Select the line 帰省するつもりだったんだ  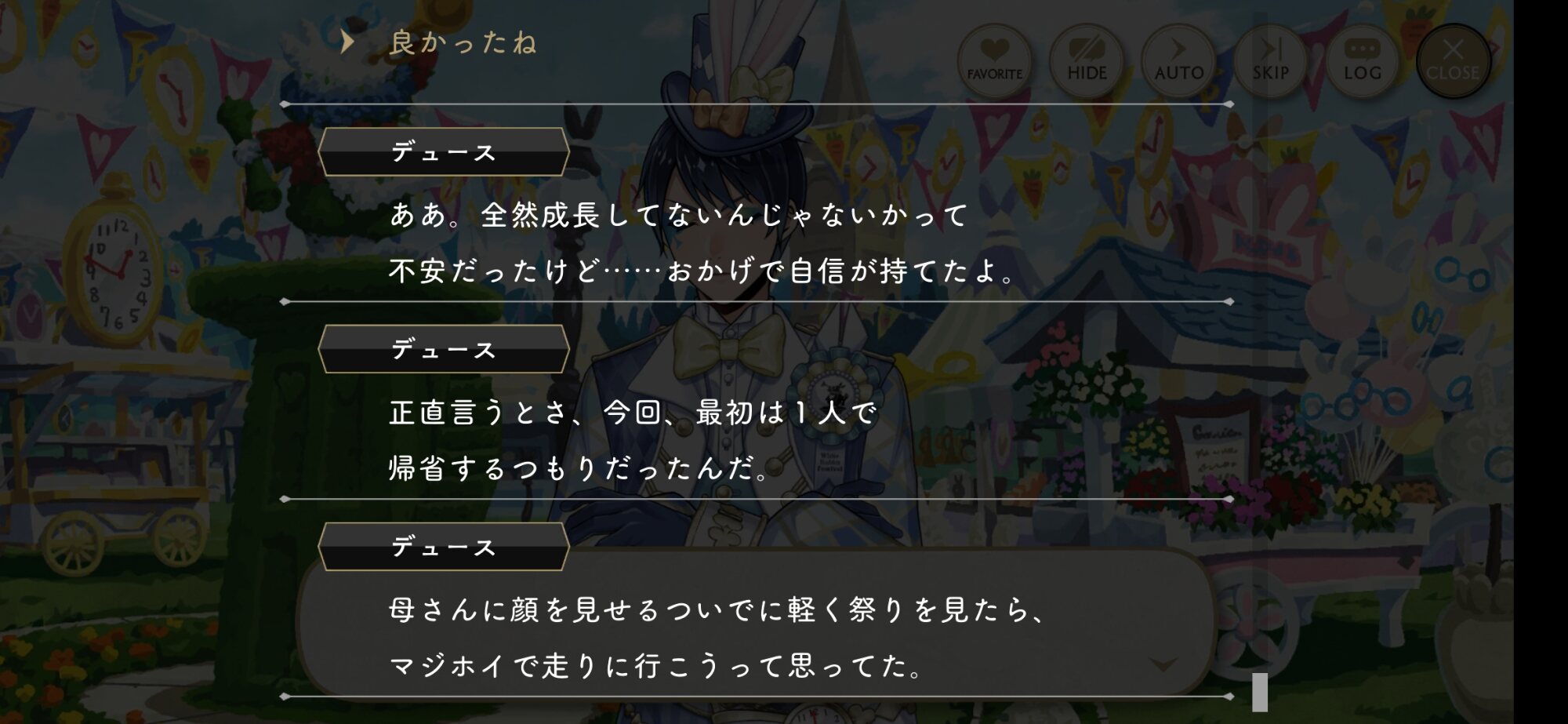(579, 469)
